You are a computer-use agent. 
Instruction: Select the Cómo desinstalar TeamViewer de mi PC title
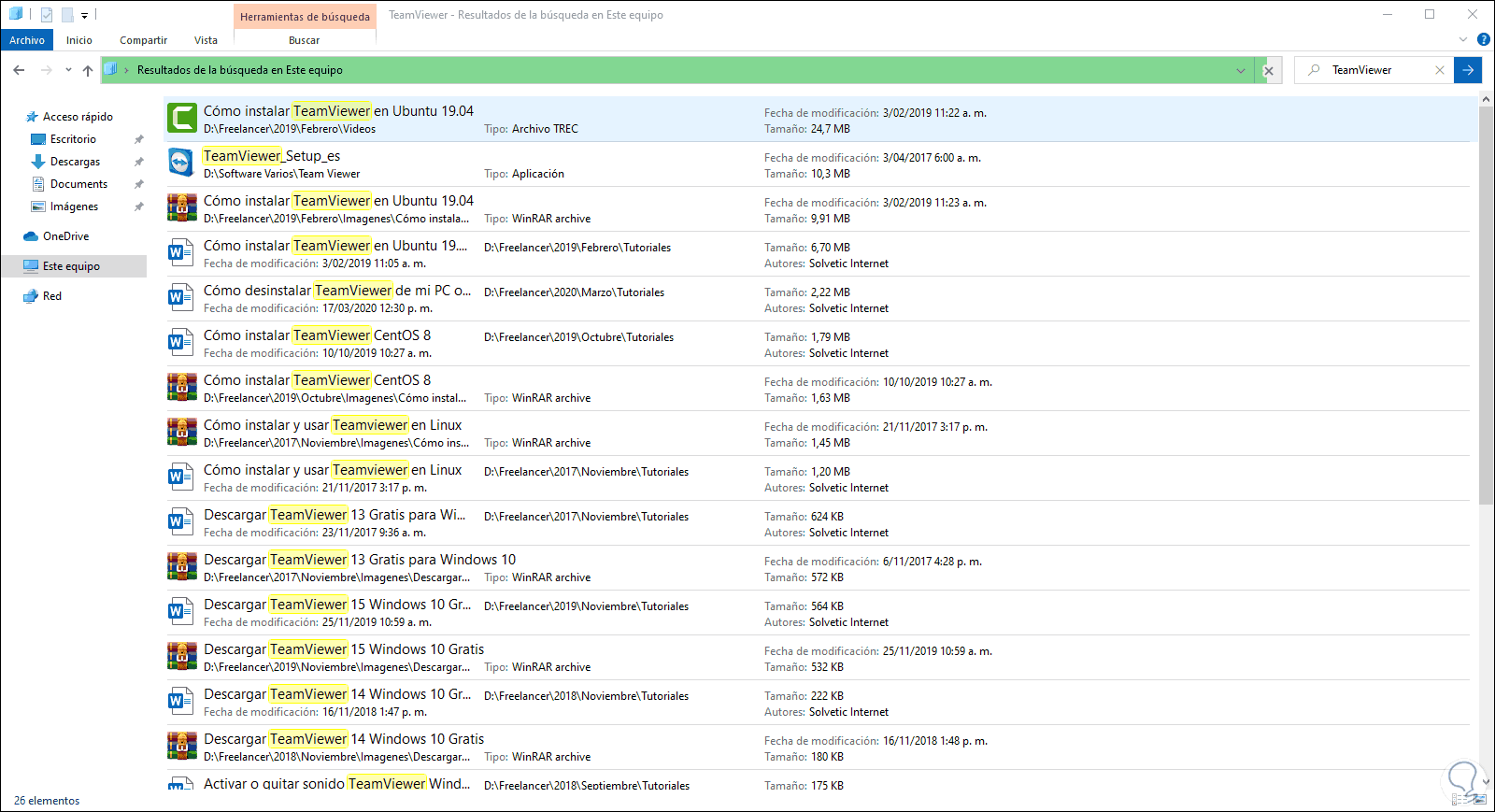click(x=337, y=291)
